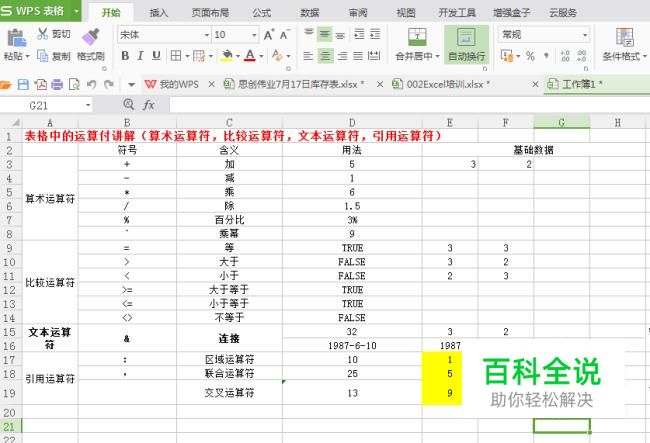
Task: Switch to the 数据 tab
Action: (310, 13)
